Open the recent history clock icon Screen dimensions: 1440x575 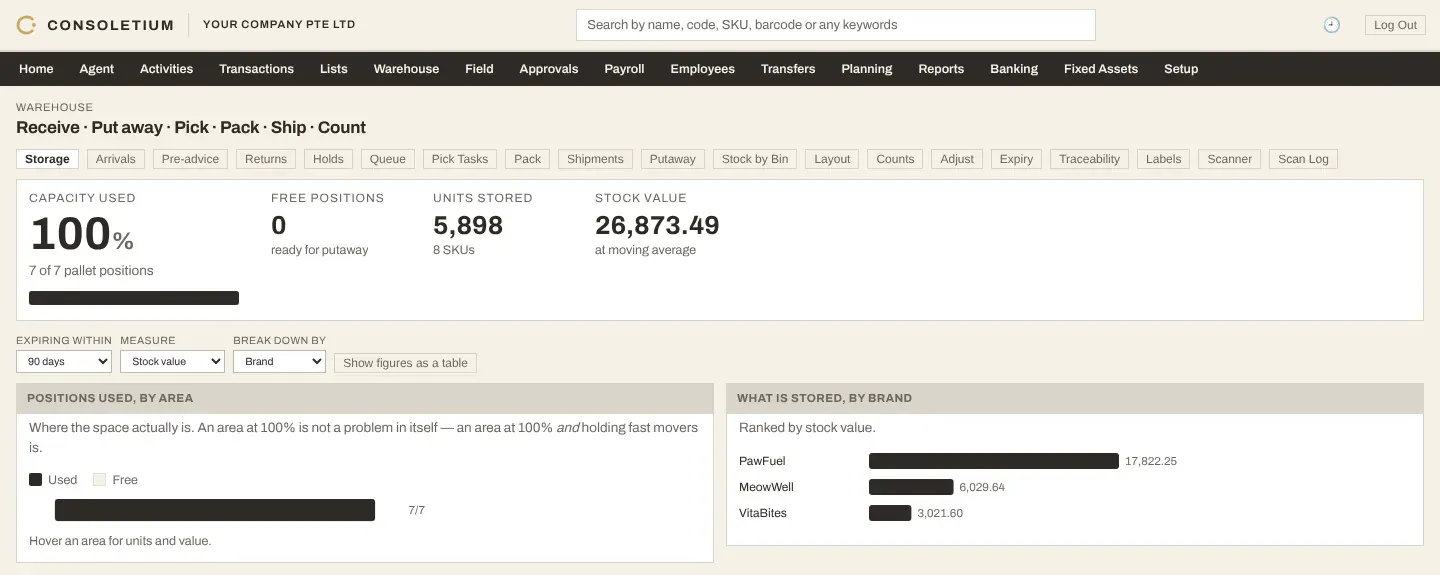tap(1331, 25)
